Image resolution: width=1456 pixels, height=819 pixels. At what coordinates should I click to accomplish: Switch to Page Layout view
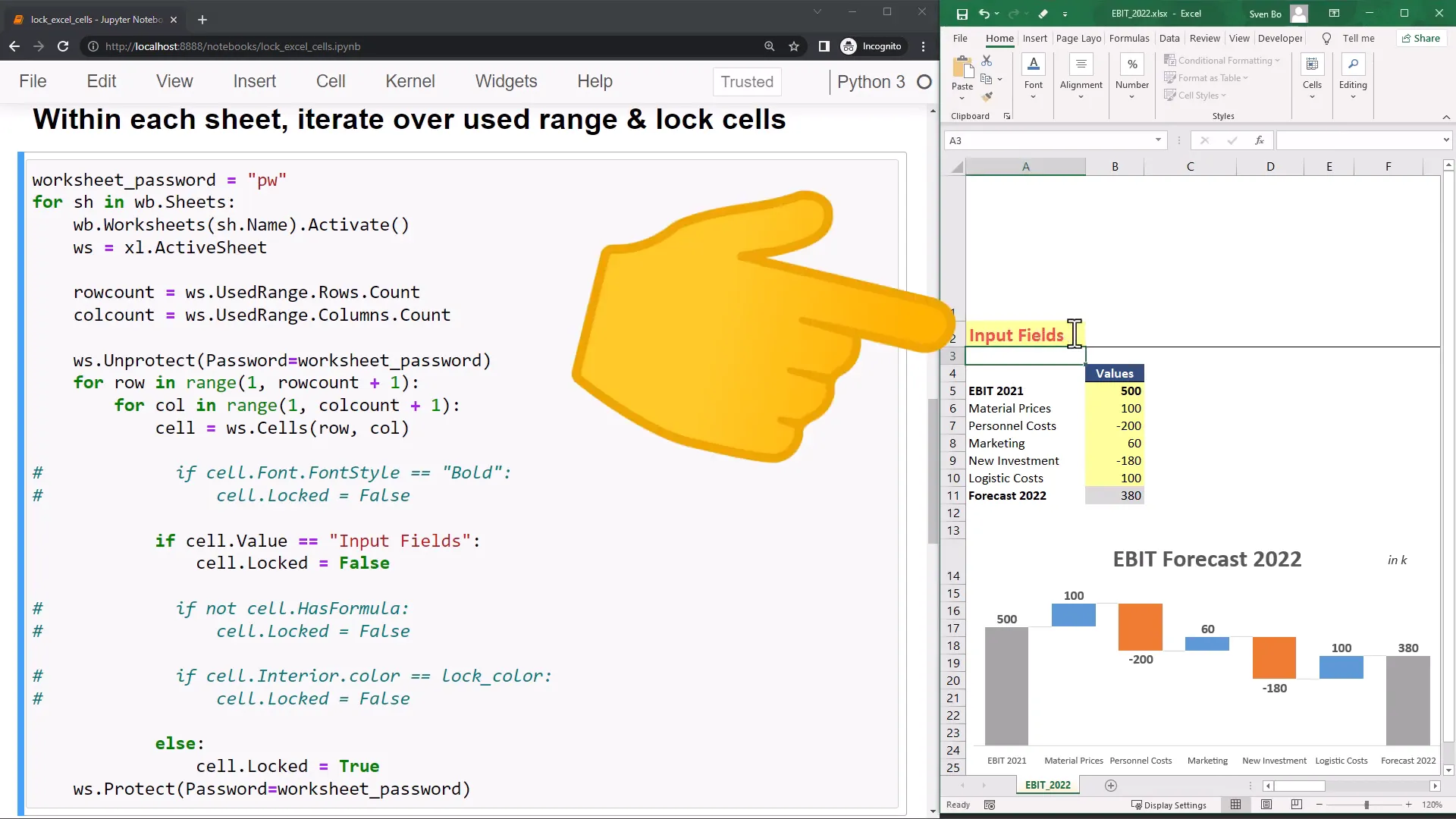(x=1266, y=805)
